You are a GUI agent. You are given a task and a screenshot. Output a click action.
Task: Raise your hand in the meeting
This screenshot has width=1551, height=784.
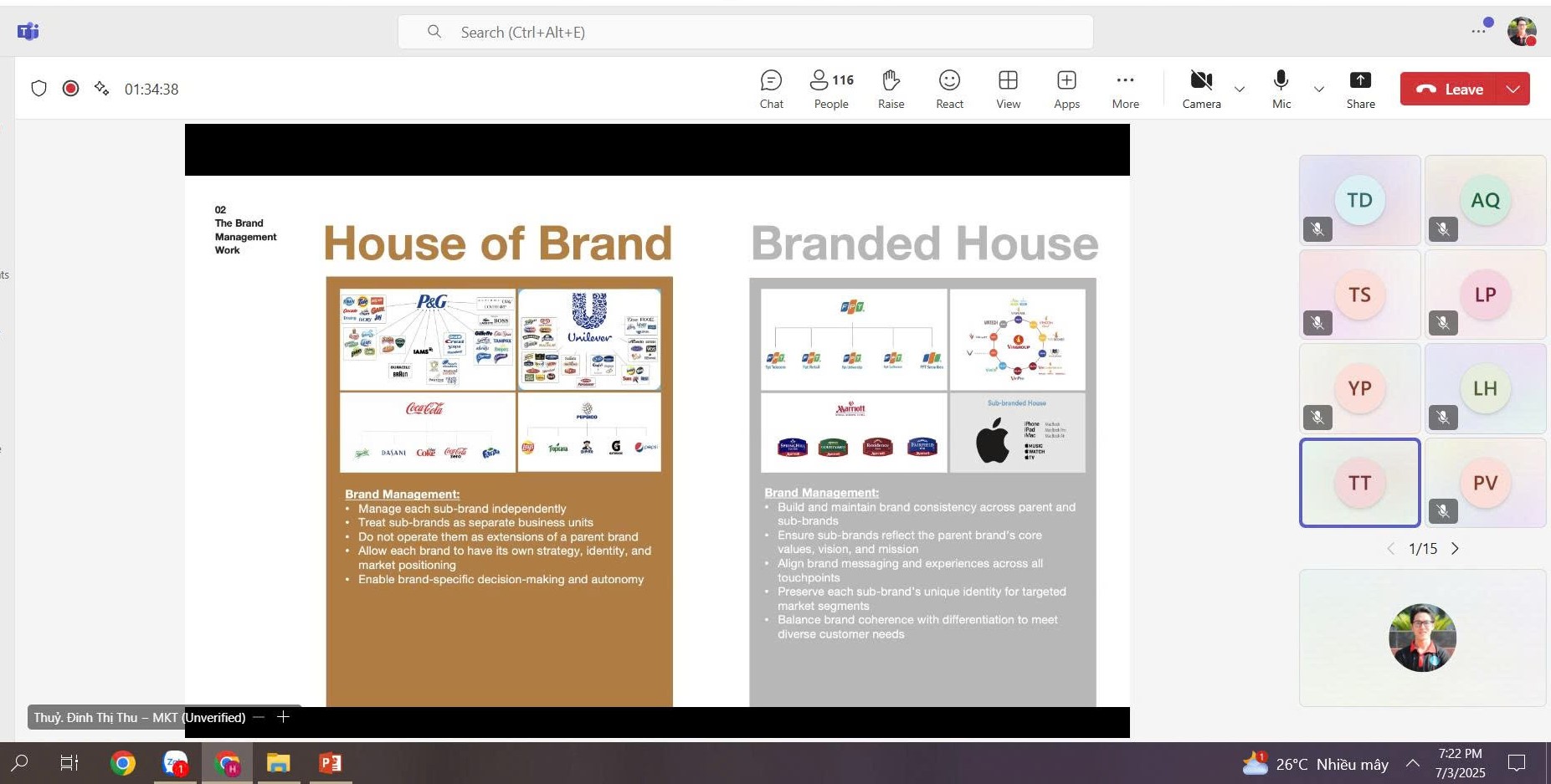(x=891, y=90)
